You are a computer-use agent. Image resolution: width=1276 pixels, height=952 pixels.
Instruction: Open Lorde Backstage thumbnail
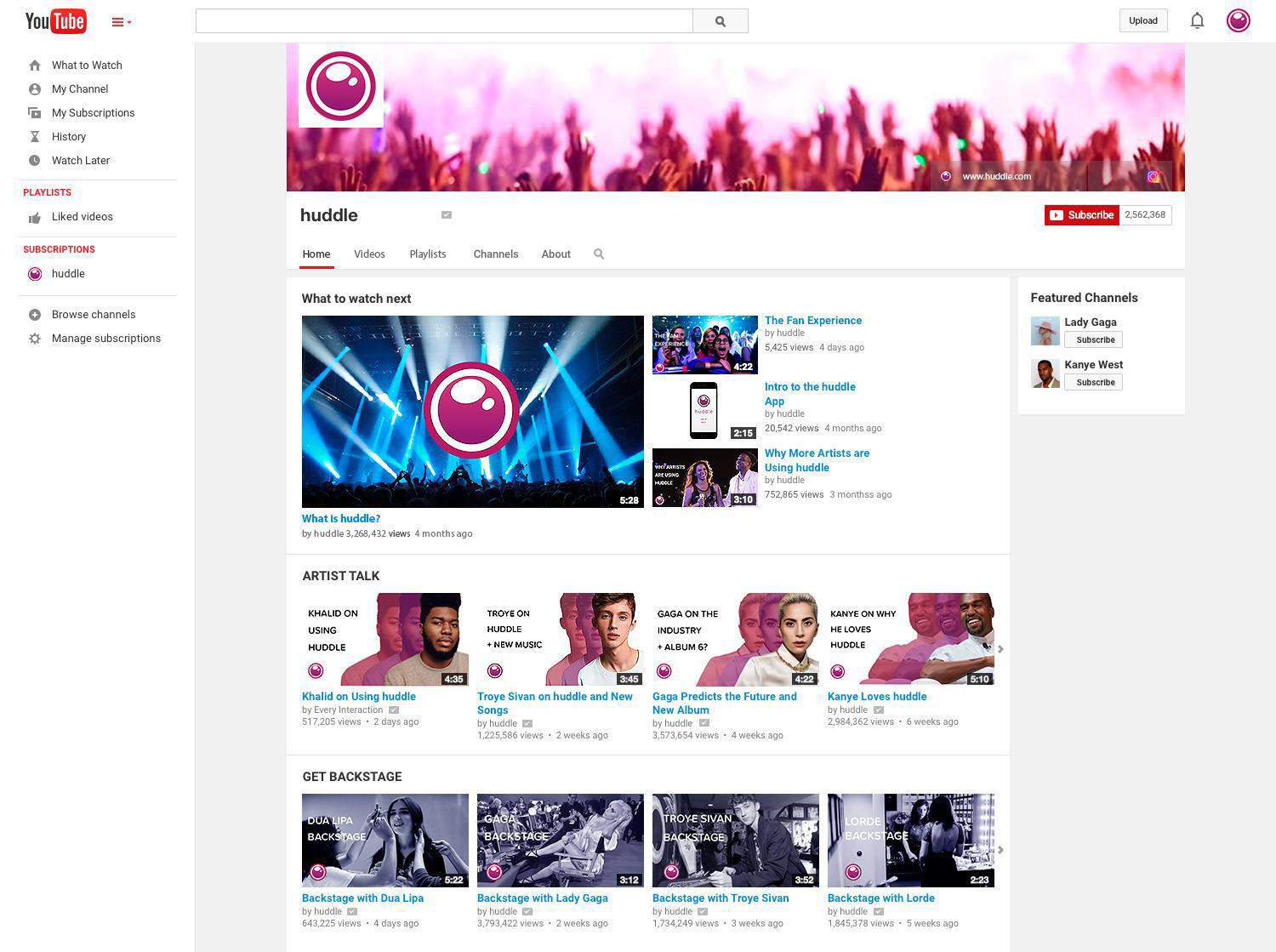[911, 841]
